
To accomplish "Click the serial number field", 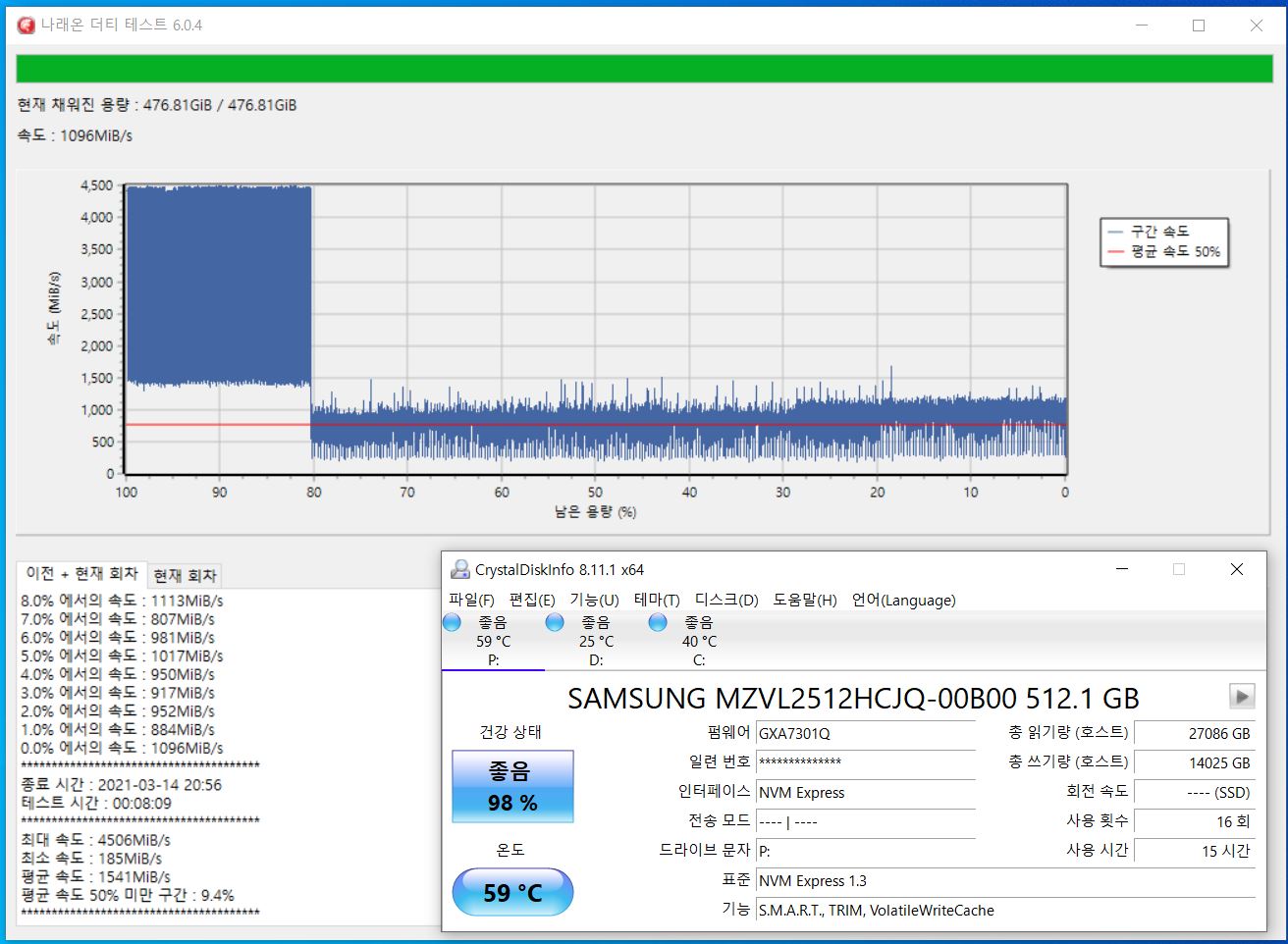I will click(x=865, y=762).
